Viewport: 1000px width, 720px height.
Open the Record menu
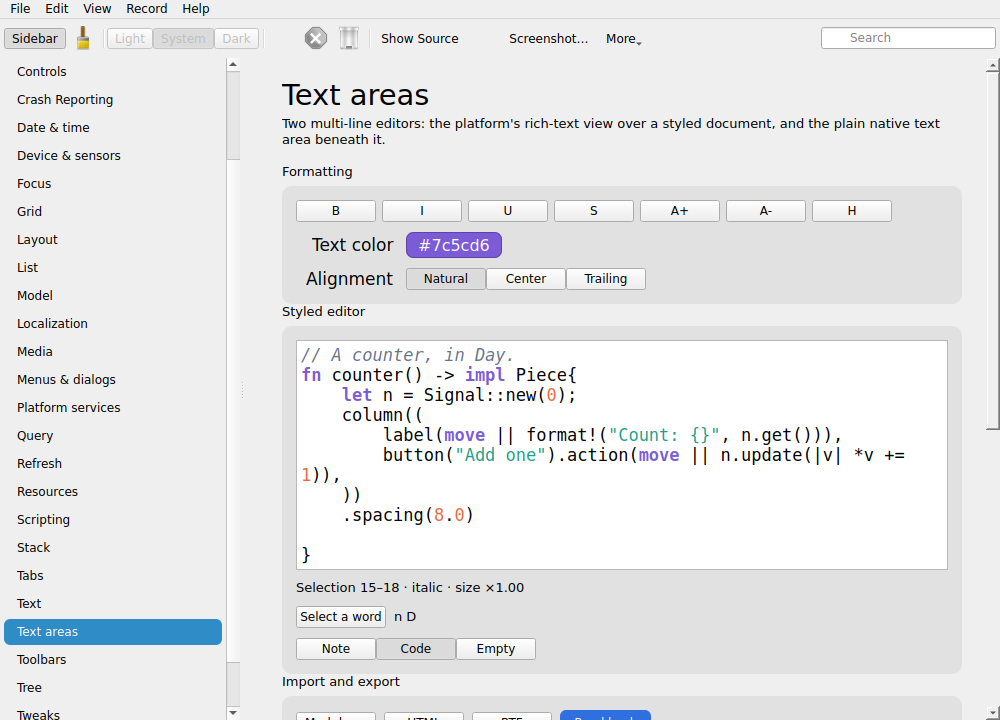147,8
